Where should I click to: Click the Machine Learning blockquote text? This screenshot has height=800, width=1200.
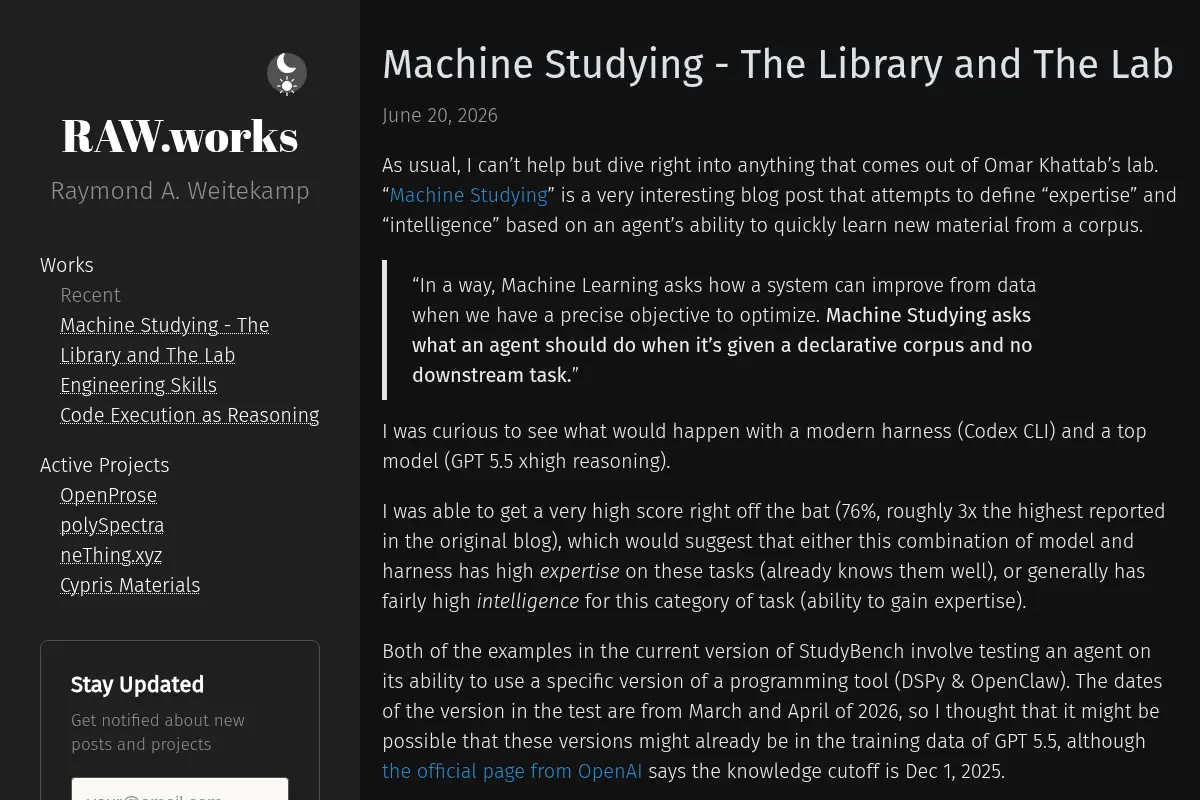click(x=724, y=330)
